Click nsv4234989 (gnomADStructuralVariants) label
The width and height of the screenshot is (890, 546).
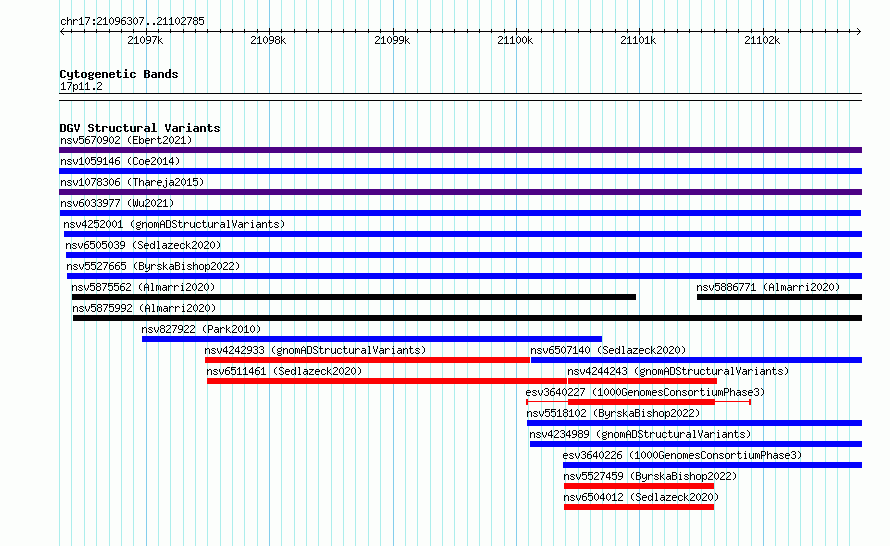[640, 434]
